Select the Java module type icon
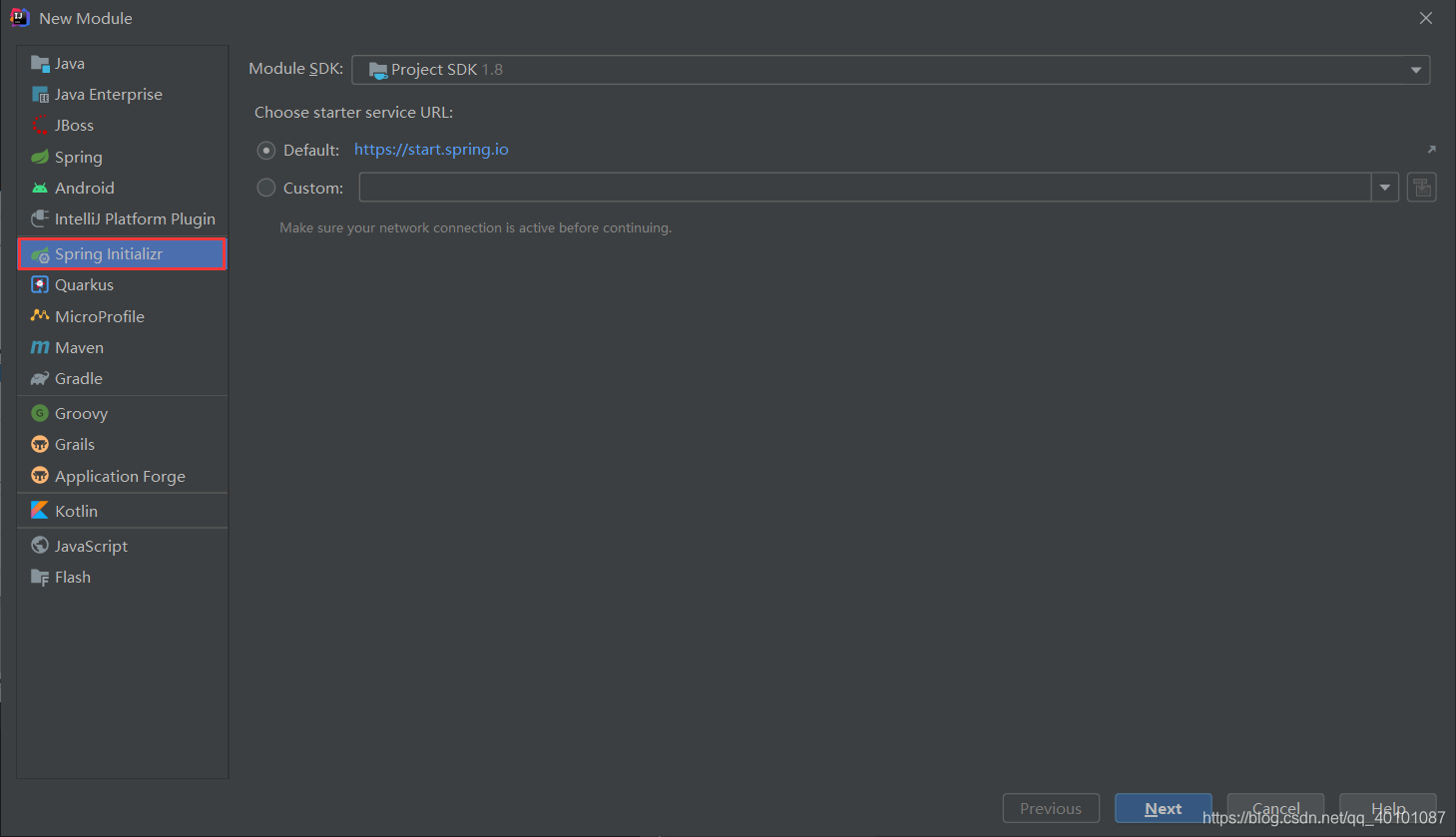 [40, 64]
